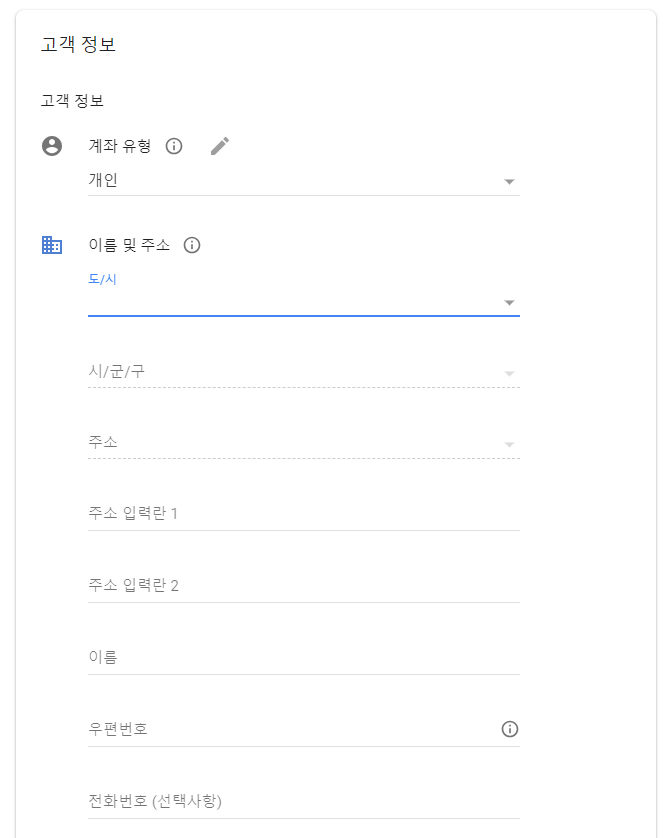Open the 개인 account type dropdown
The image size is (664, 838).
pos(304,181)
